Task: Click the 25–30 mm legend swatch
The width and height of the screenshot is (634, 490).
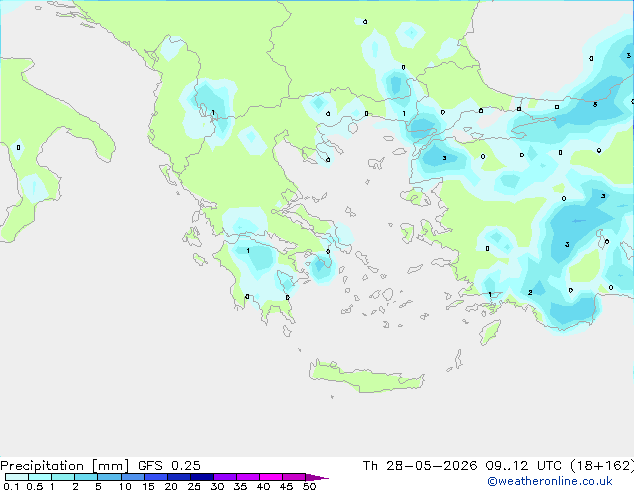Action: pos(202,477)
